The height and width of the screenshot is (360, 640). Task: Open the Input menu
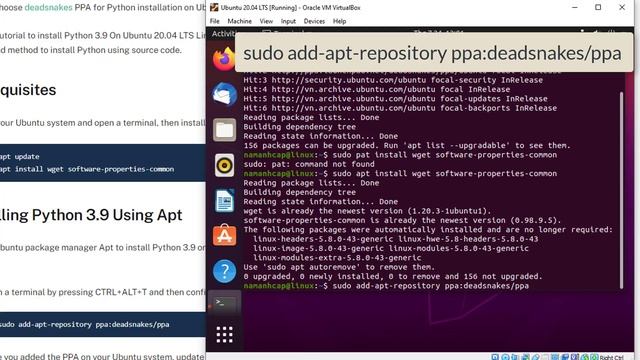click(x=288, y=21)
